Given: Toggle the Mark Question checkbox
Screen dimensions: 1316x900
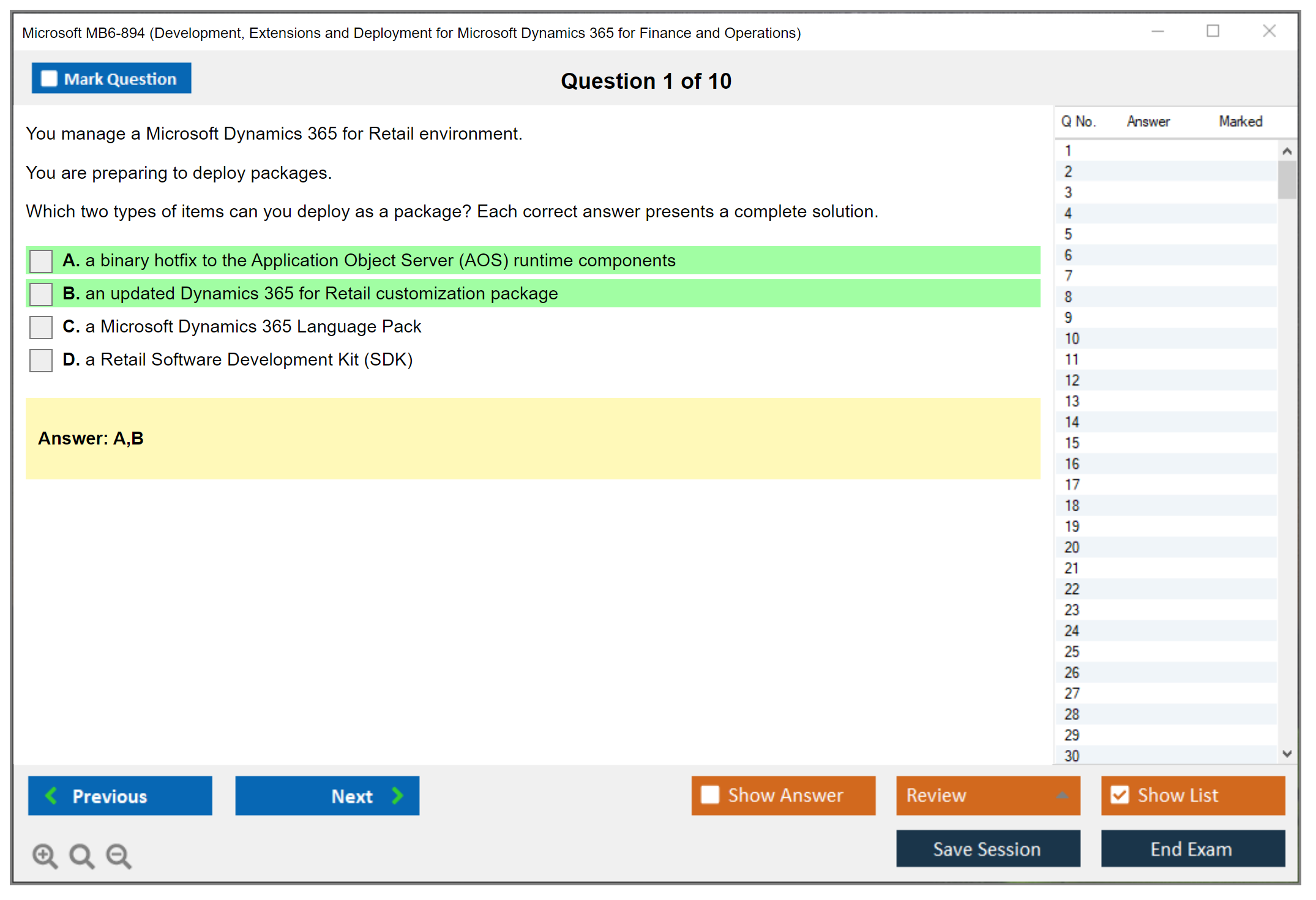Looking at the screenshot, I should [x=49, y=78].
